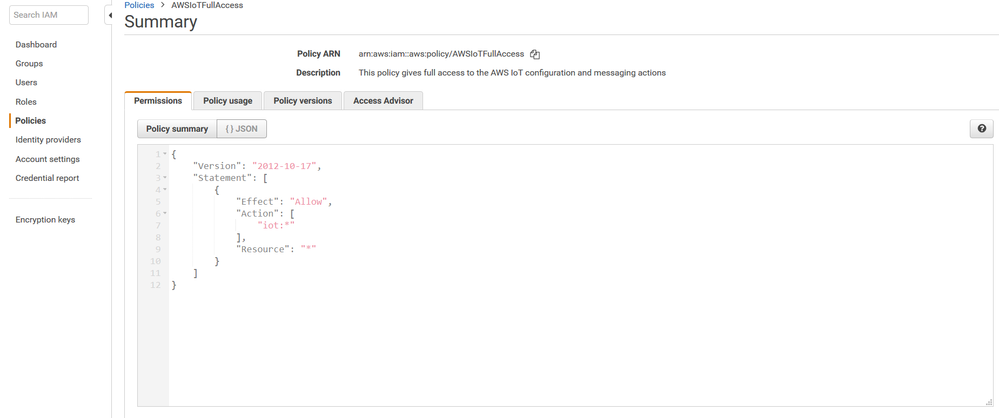Navigate to the IAM Dashboard
This screenshot has height=418, width=999.
(x=36, y=45)
